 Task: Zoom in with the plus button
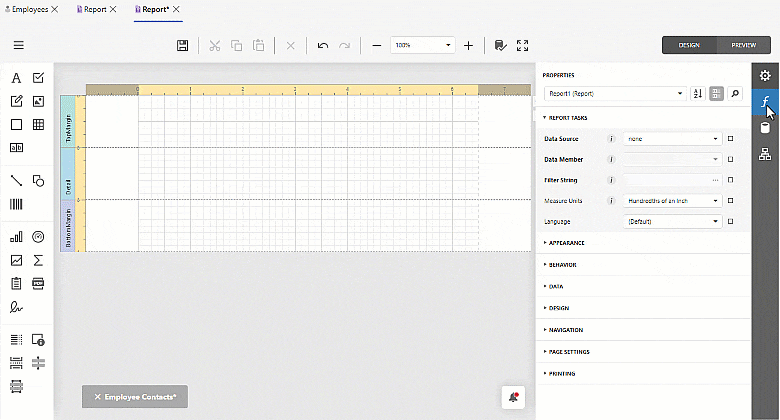click(468, 46)
